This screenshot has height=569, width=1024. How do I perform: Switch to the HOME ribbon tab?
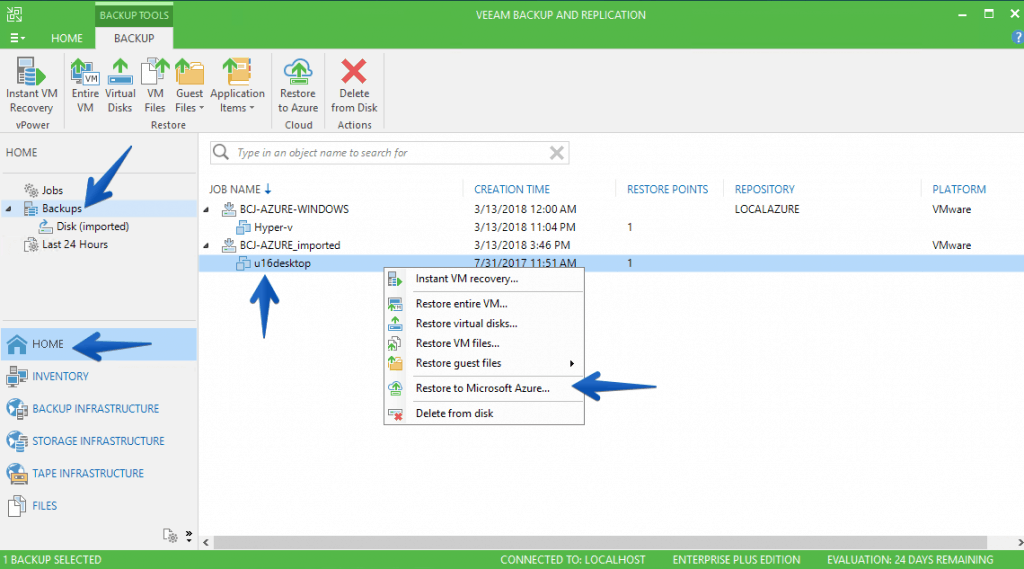point(67,38)
